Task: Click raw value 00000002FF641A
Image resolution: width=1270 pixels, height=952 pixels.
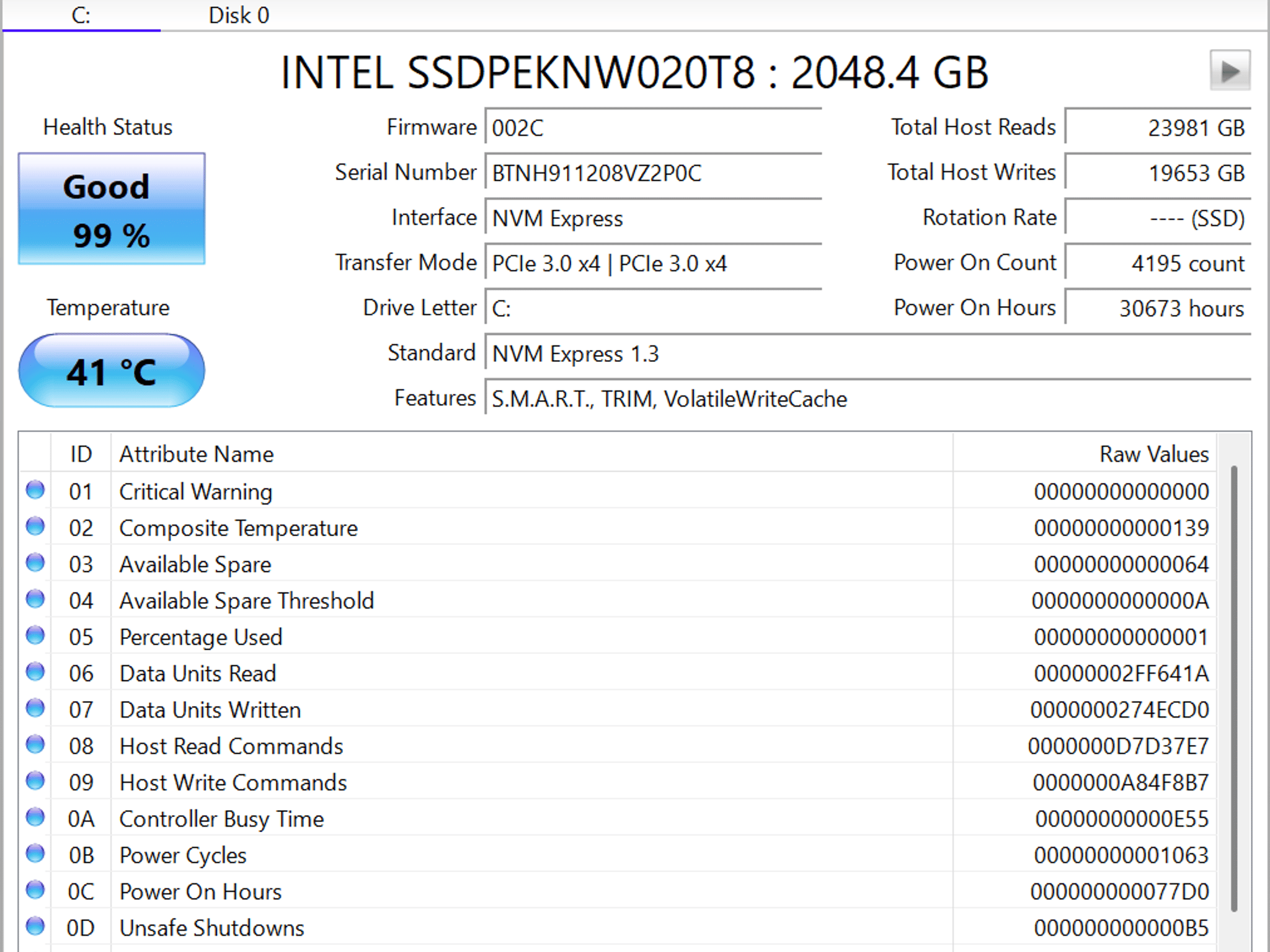Action: tap(1121, 673)
